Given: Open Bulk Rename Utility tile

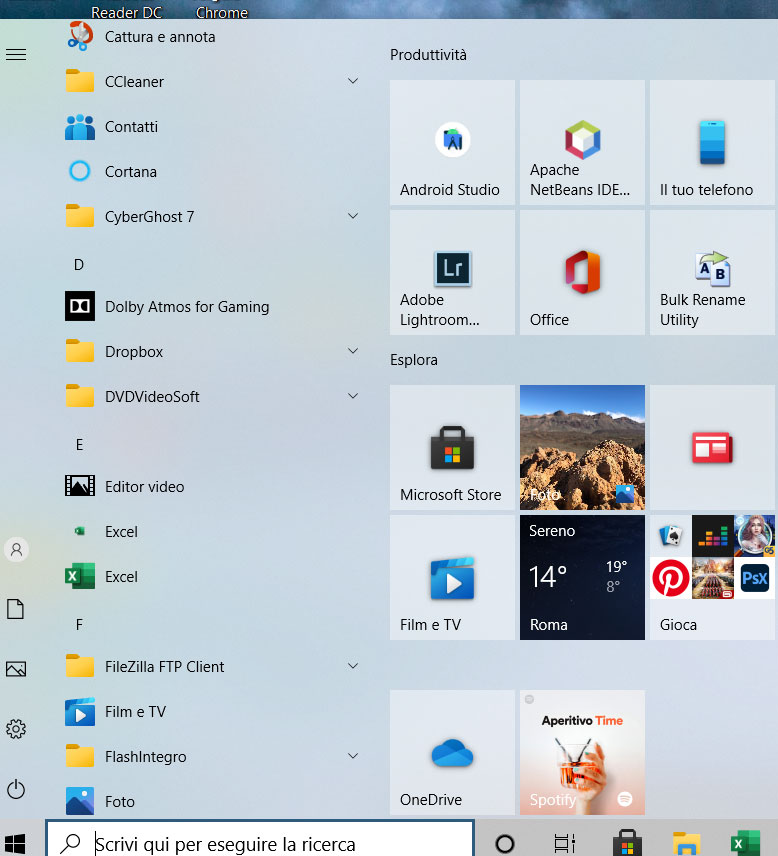Looking at the screenshot, I should point(712,272).
